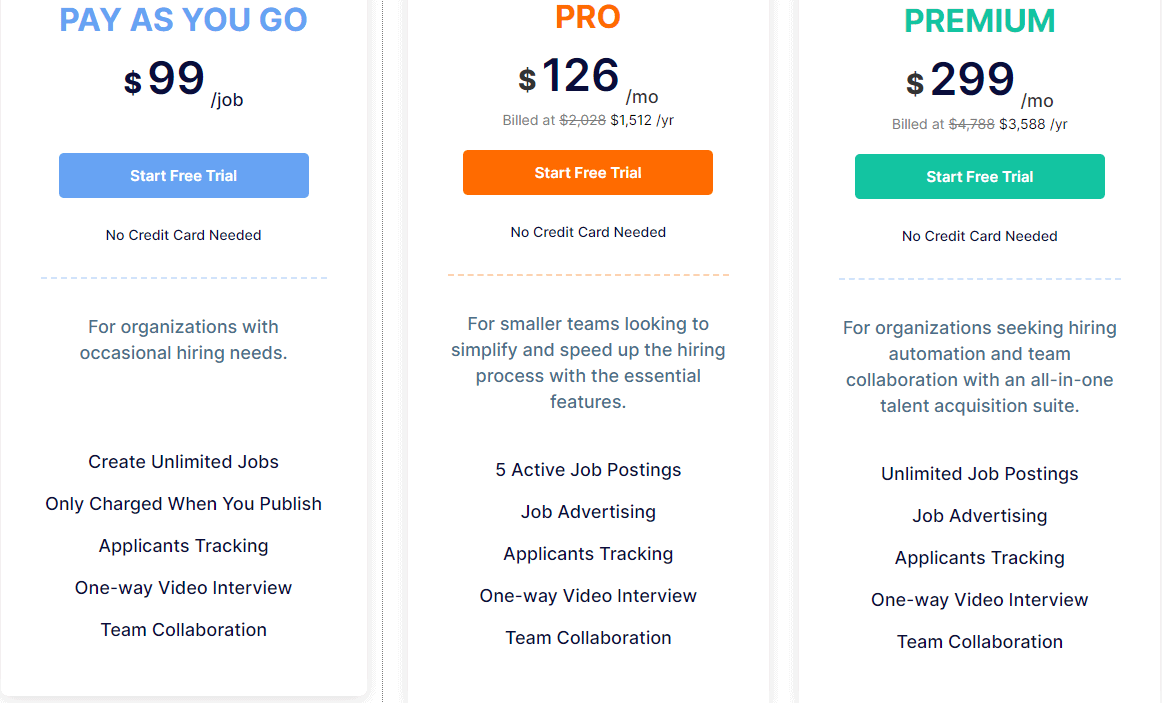Select Unlimited Job Postings feature
Viewport: 1162px width, 703px height.
(x=979, y=473)
